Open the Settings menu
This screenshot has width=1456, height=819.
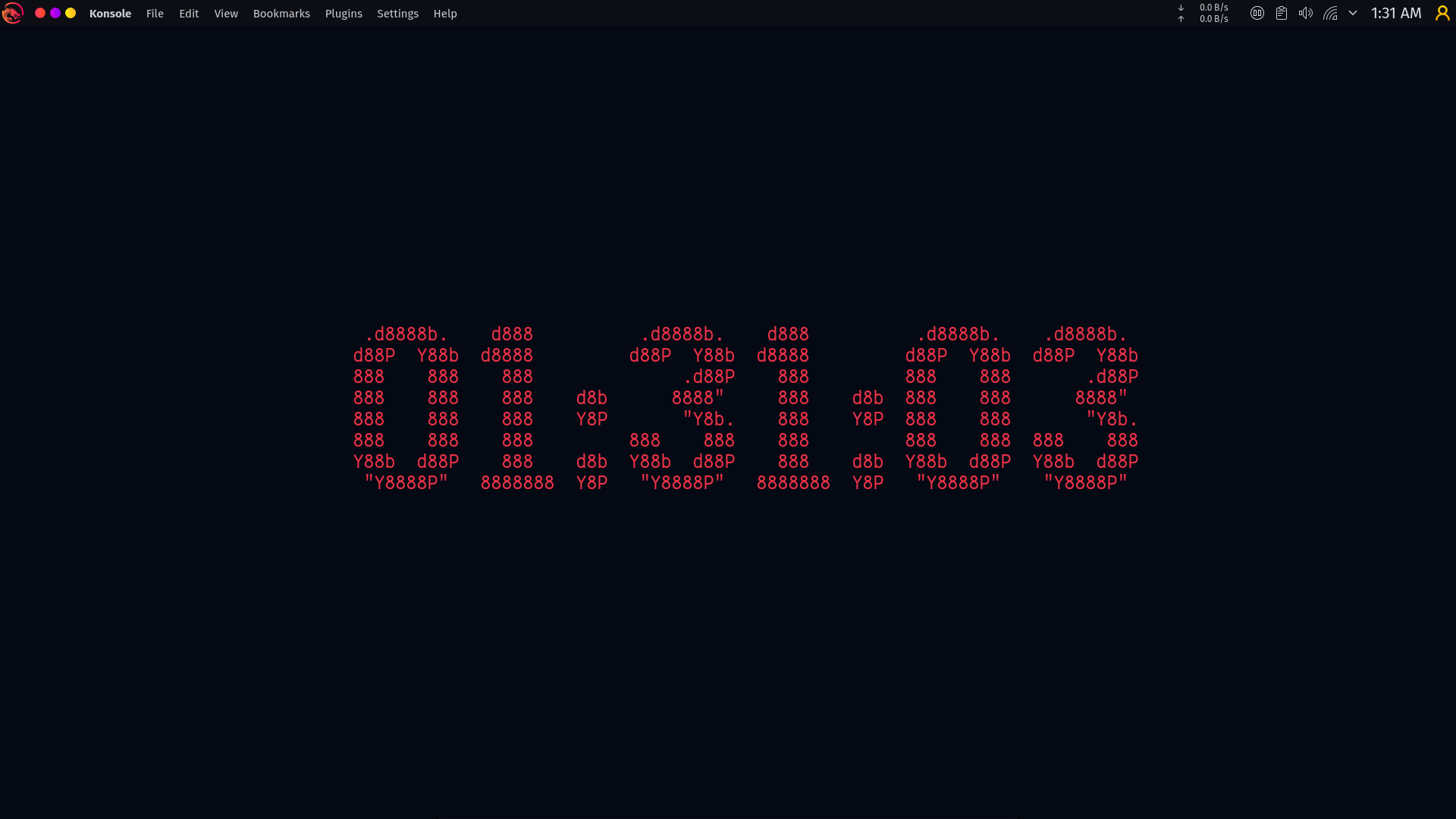[397, 14]
